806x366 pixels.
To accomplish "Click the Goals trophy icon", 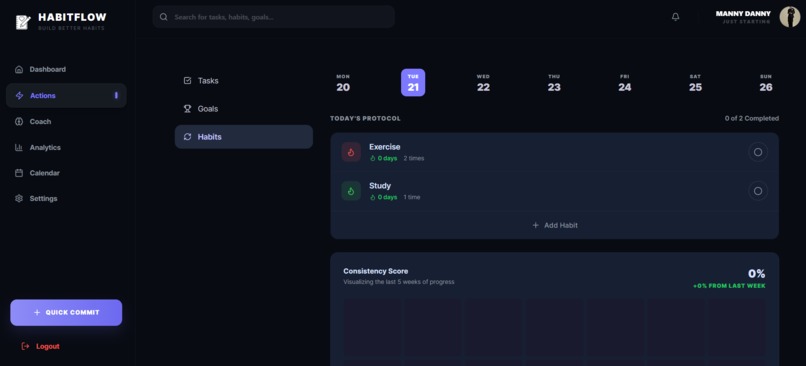I will tap(188, 109).
